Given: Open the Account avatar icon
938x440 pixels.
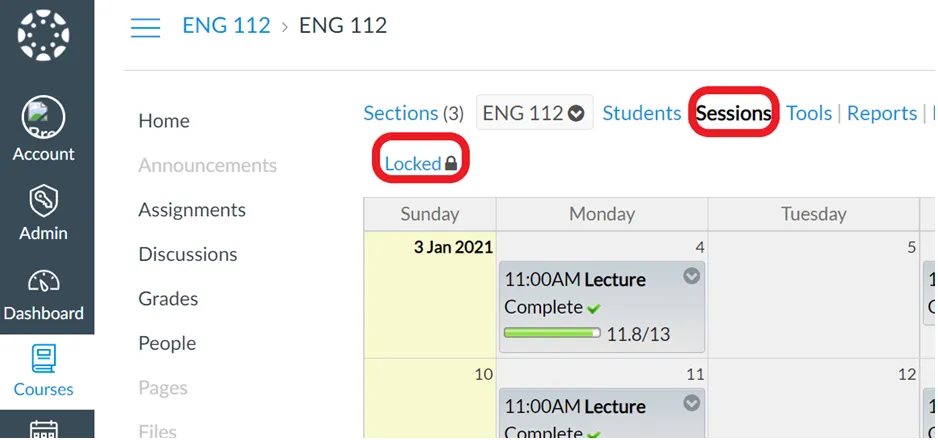Looking at the screenshot, I should pos(43,118).
